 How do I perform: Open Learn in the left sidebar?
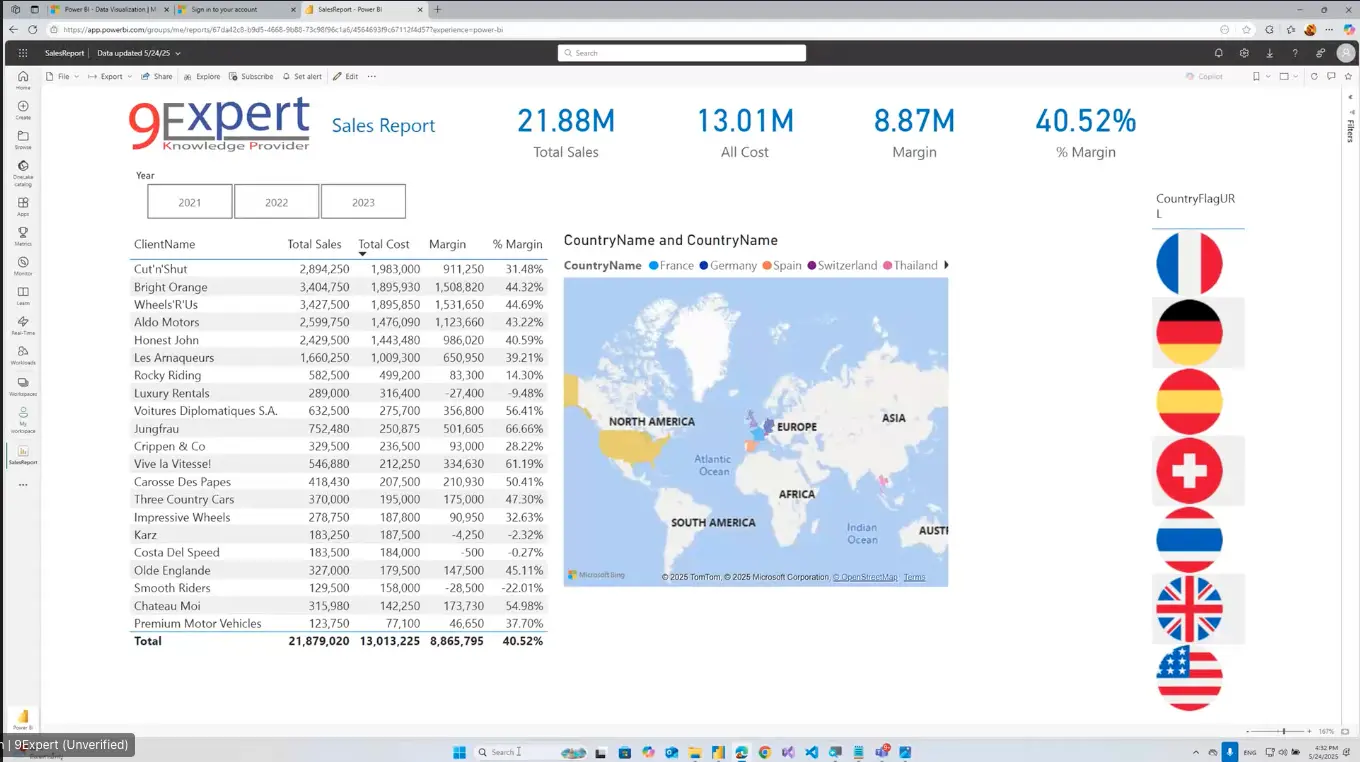pos(23,296)
